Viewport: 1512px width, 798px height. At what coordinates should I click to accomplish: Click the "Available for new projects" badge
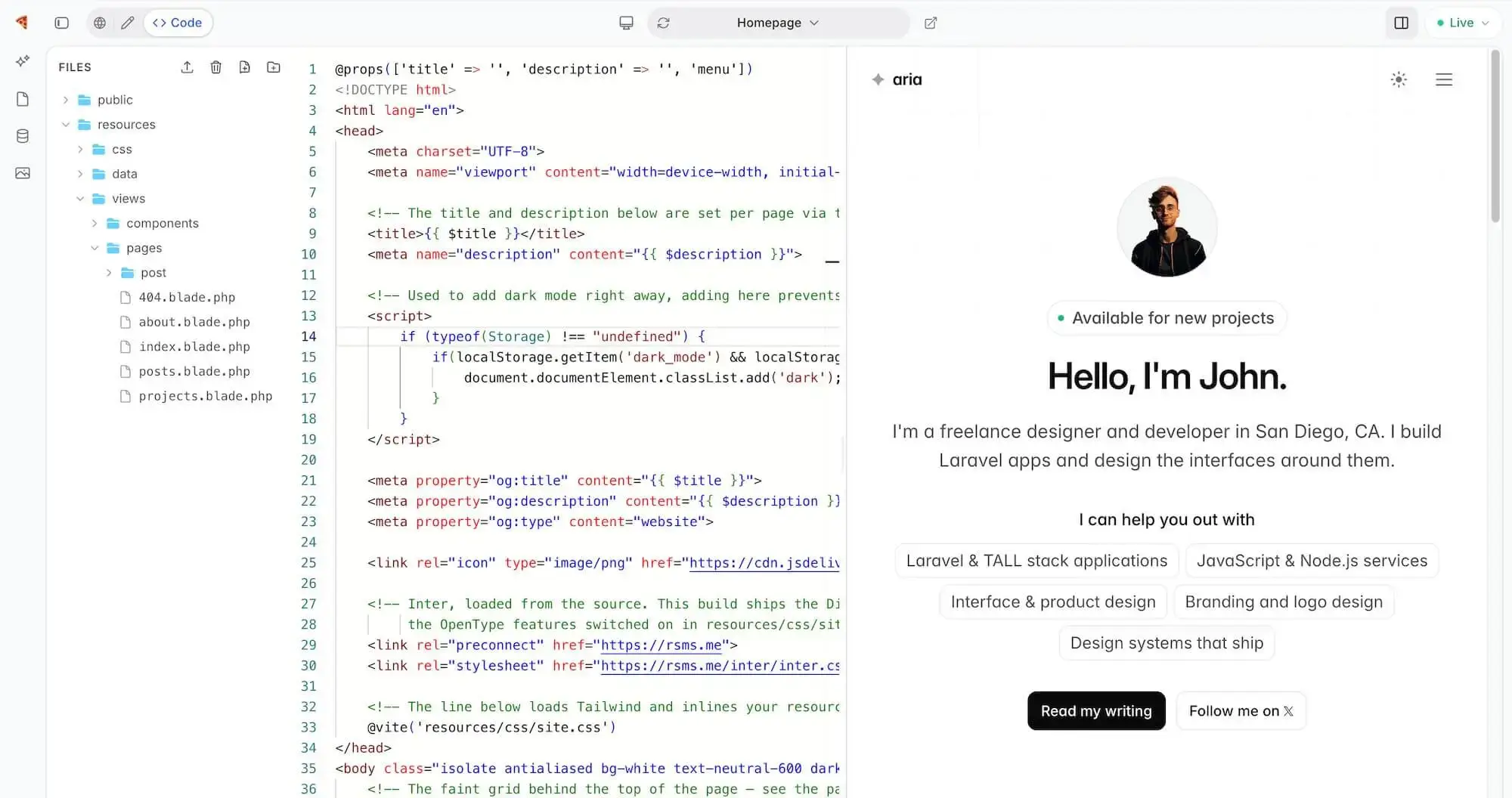[x=1167, y=318]
